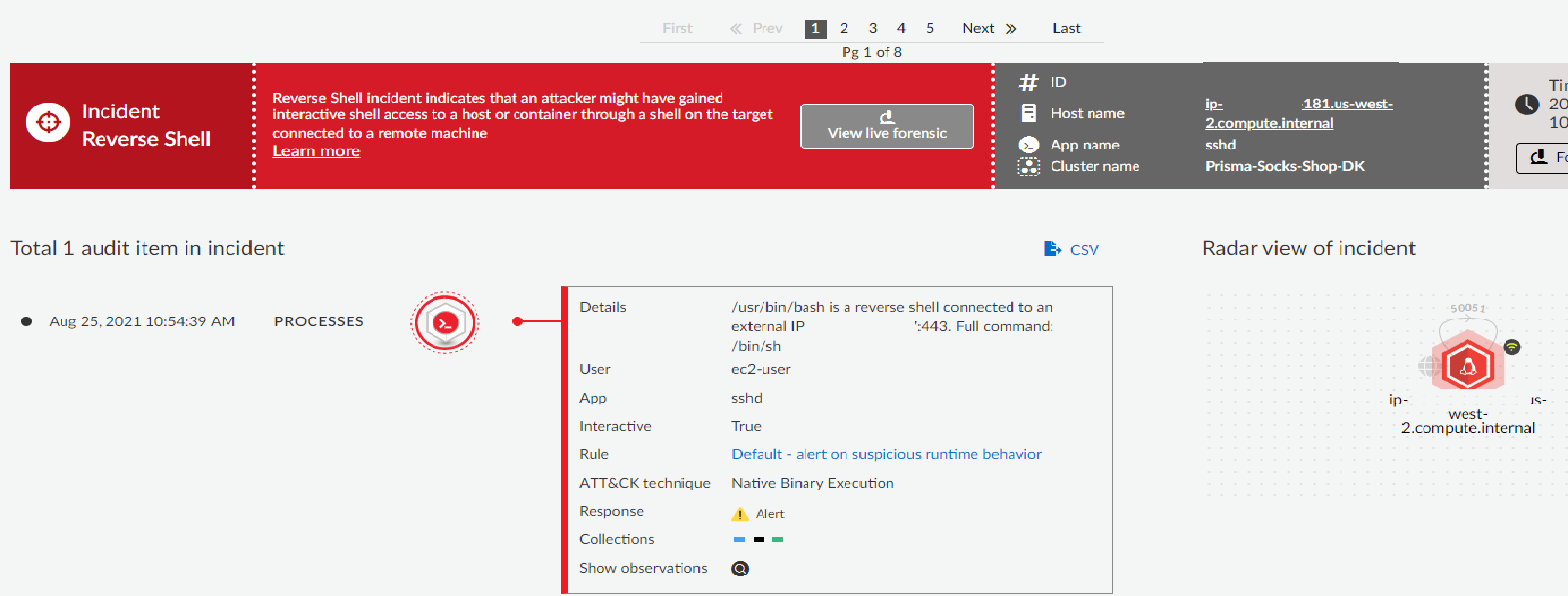Jump to the Last page
Image resolution: width=1568 pixels, height=596 pixels.
[x=1066, y=28]
